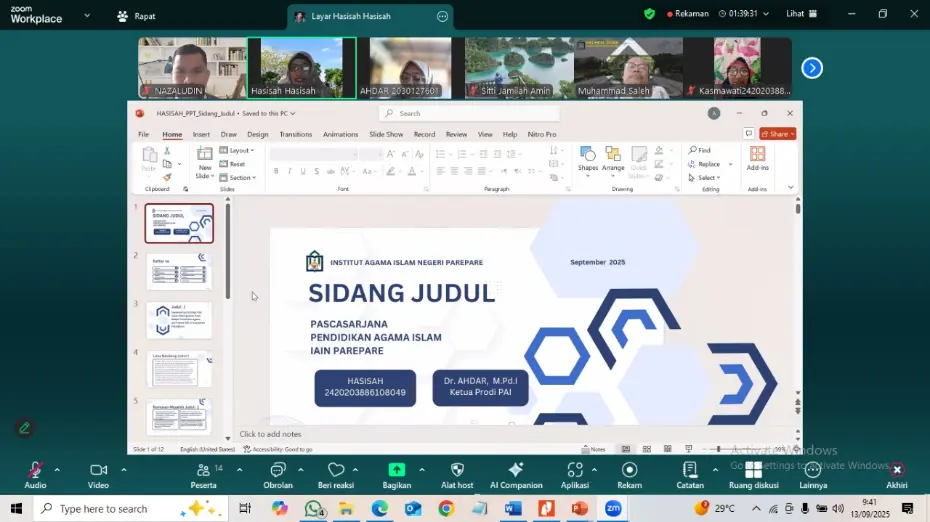Click the green encryption shield icon
Image resolution: width=930 pixels, height=522 pixels.
coord(649,14)
